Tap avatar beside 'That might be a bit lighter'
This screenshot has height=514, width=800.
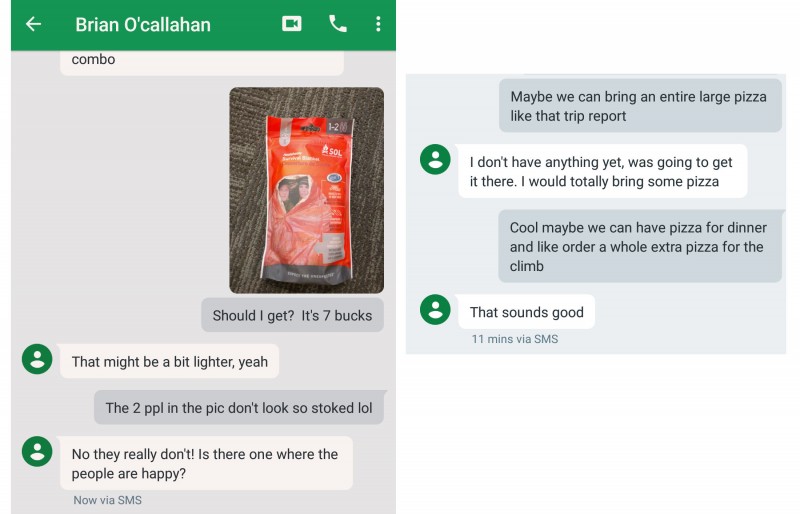pos(37,359)
